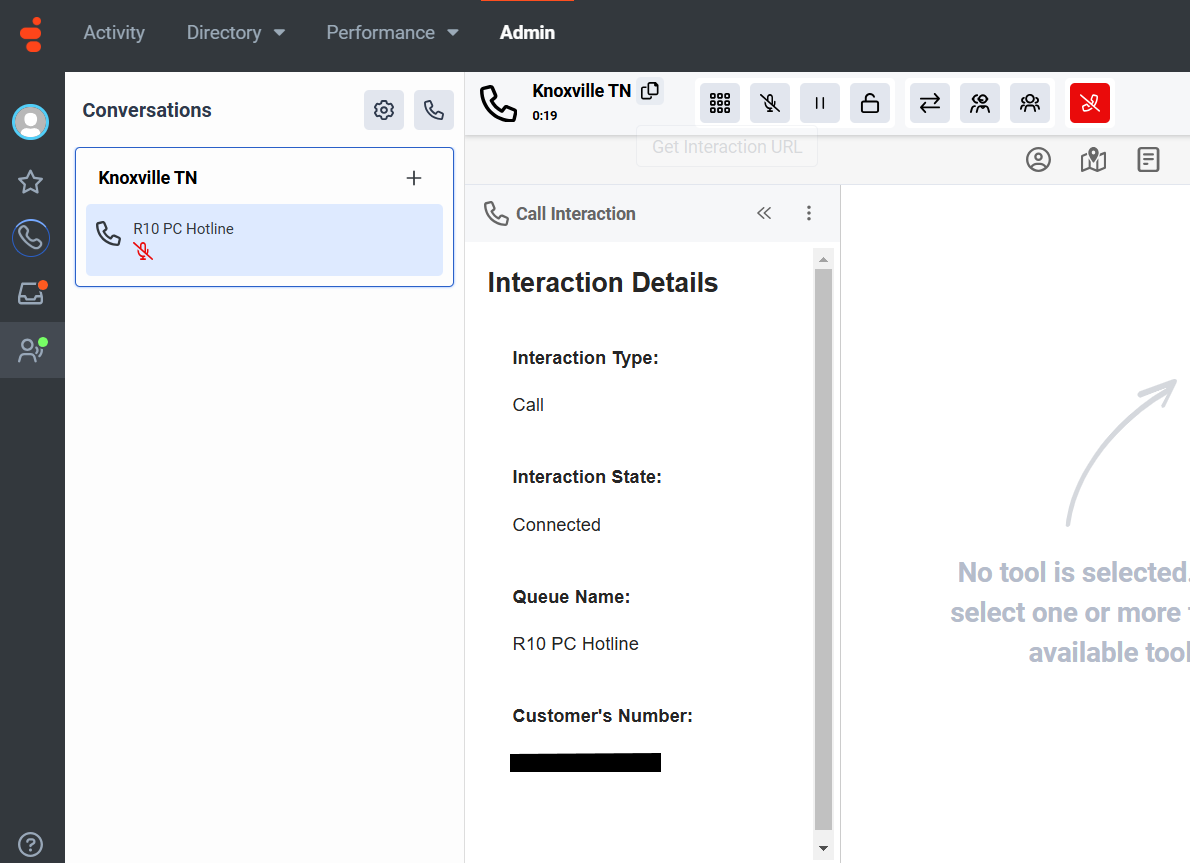End the call with red button

coord(1090,102)
